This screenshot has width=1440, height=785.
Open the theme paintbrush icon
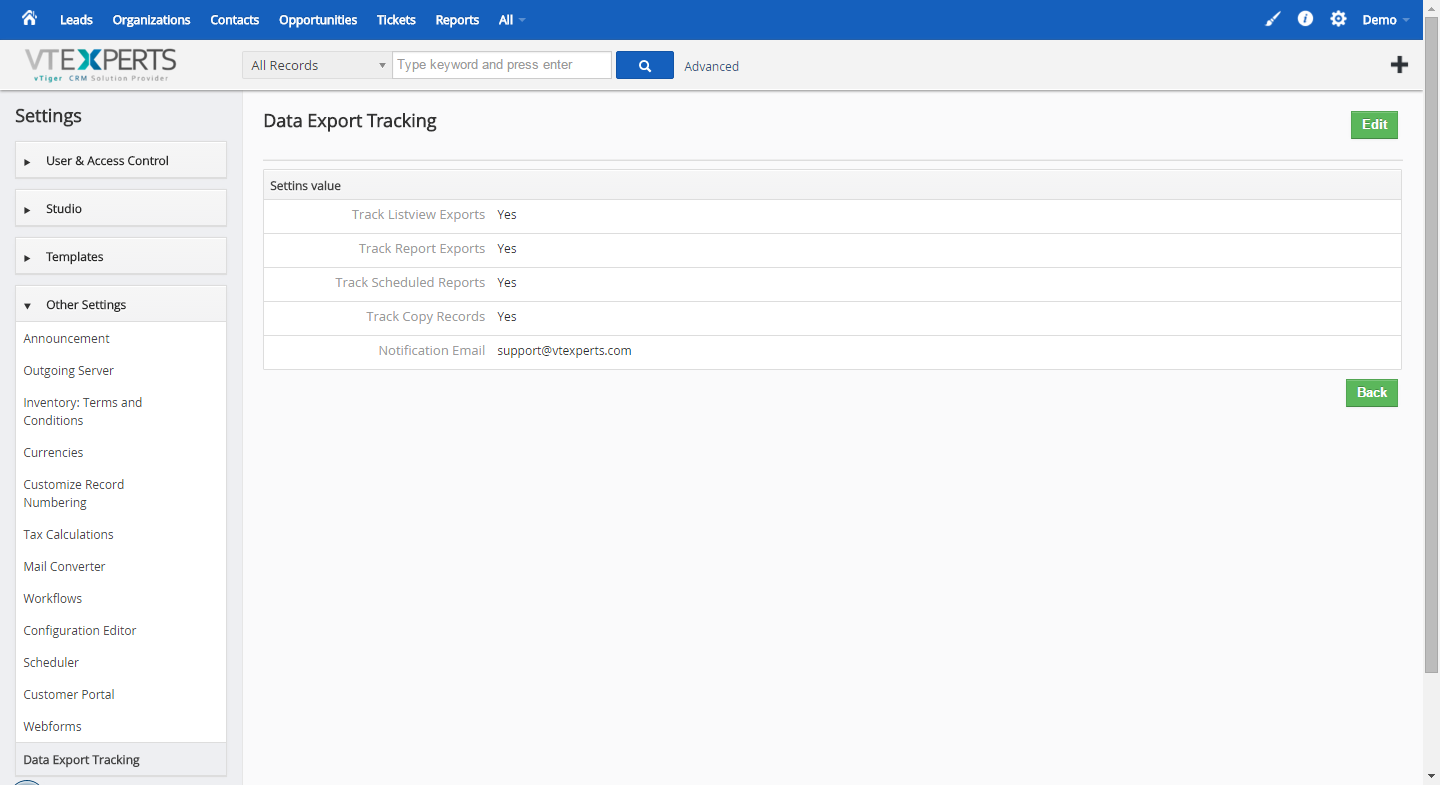(1273, 19)
